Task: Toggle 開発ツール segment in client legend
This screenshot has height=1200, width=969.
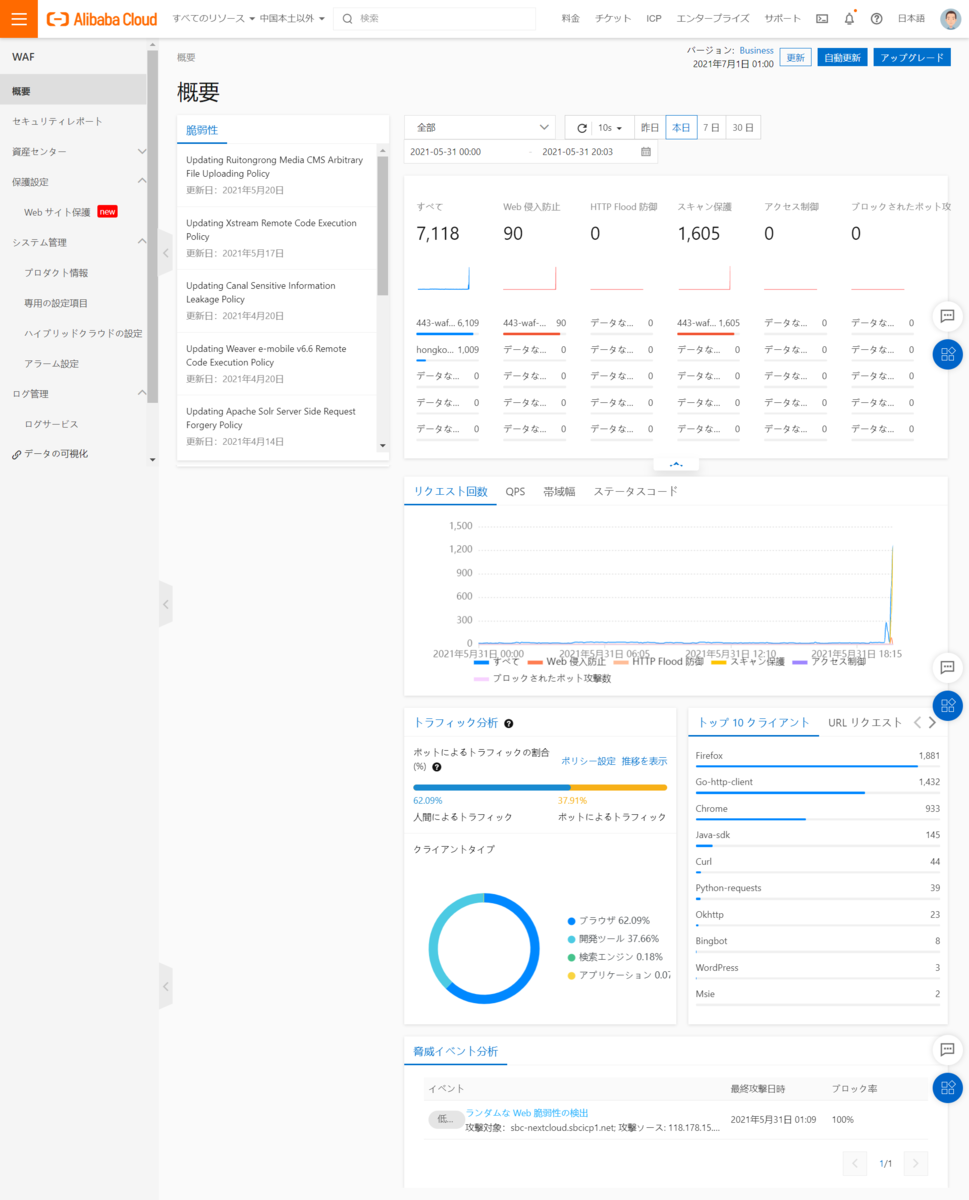Action: coord(613,939)
